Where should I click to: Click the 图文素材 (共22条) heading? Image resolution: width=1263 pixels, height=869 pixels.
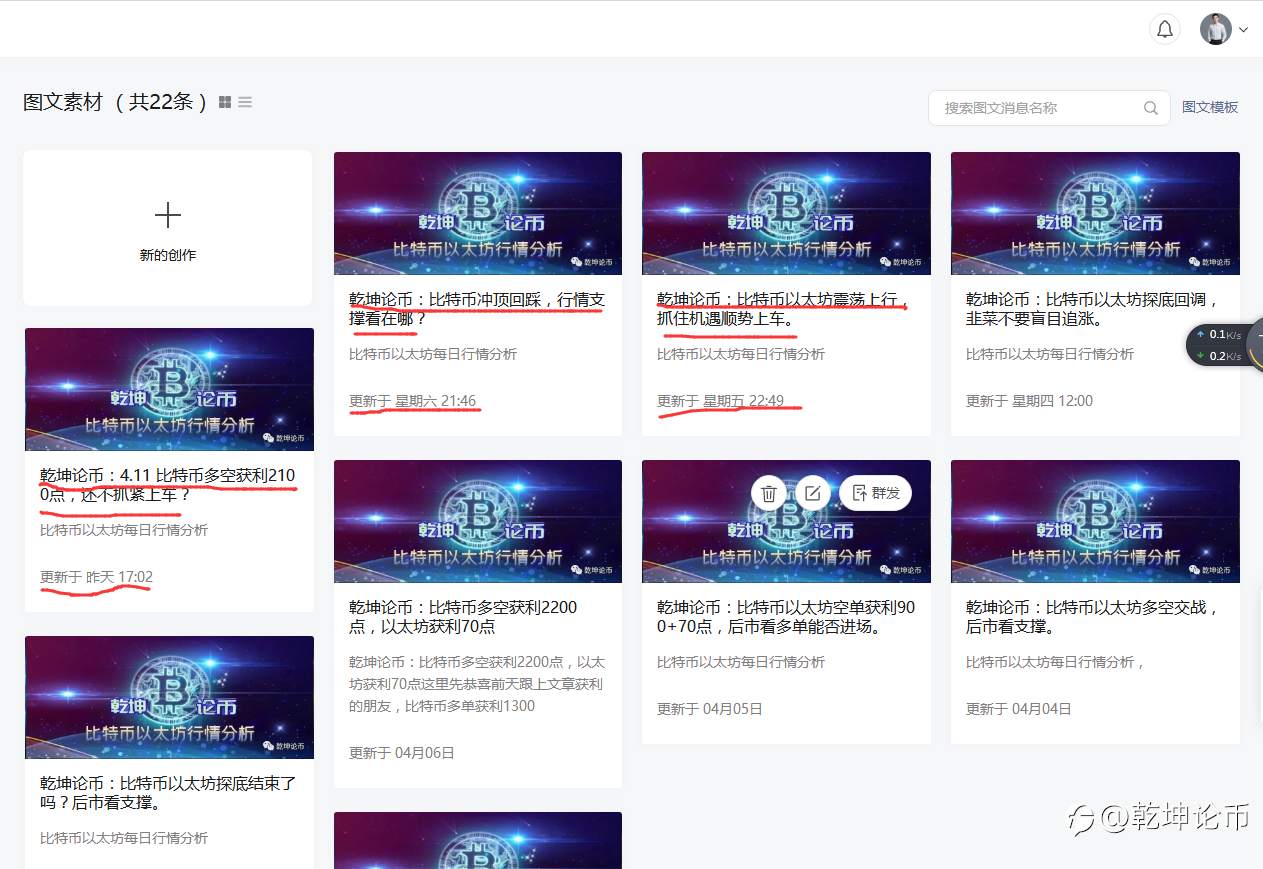pyautogui.click(x=114, y=102)
